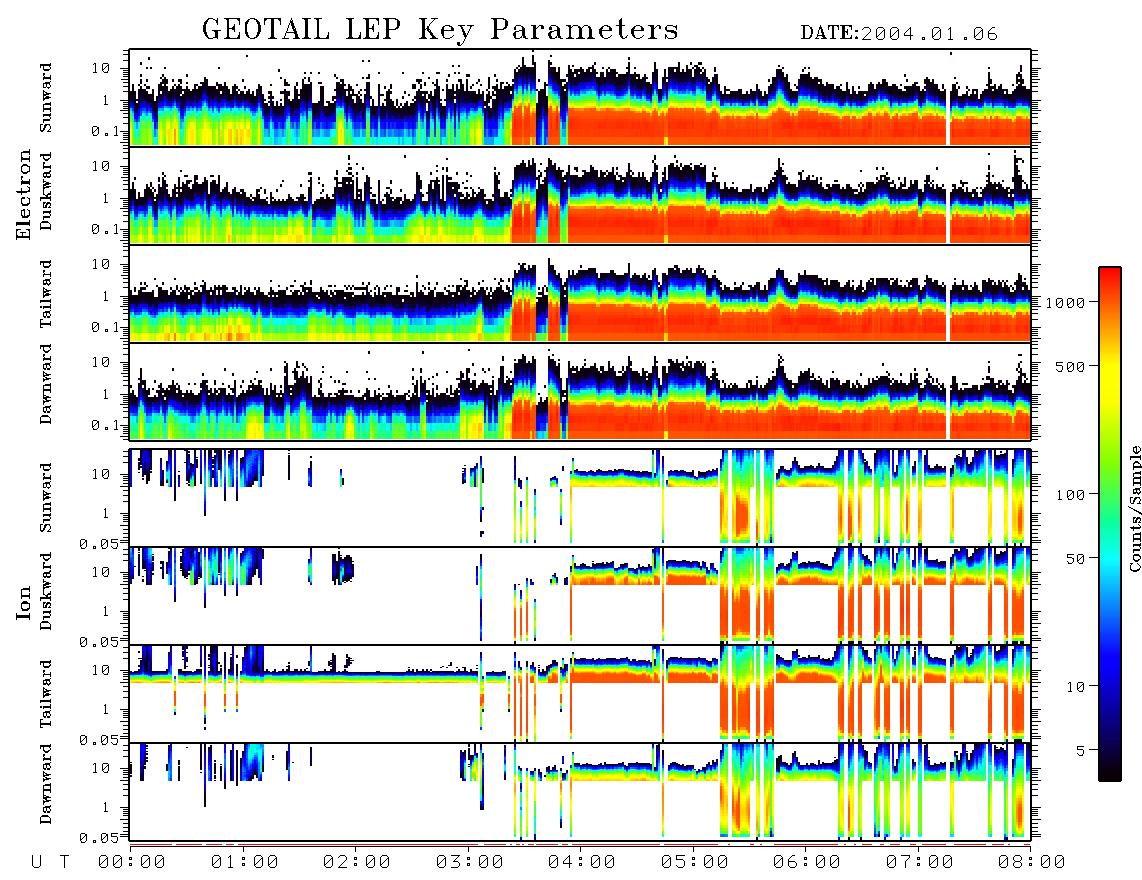Click the '02:00' time tick label
Image resolution: width=1142 pixels, height=880 pixels.
tap(357, 862)
